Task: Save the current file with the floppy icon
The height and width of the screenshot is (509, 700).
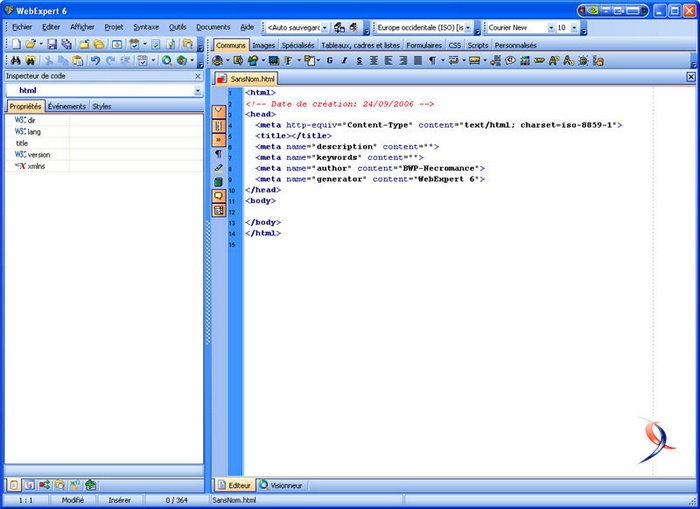Action: pos(52,44)
